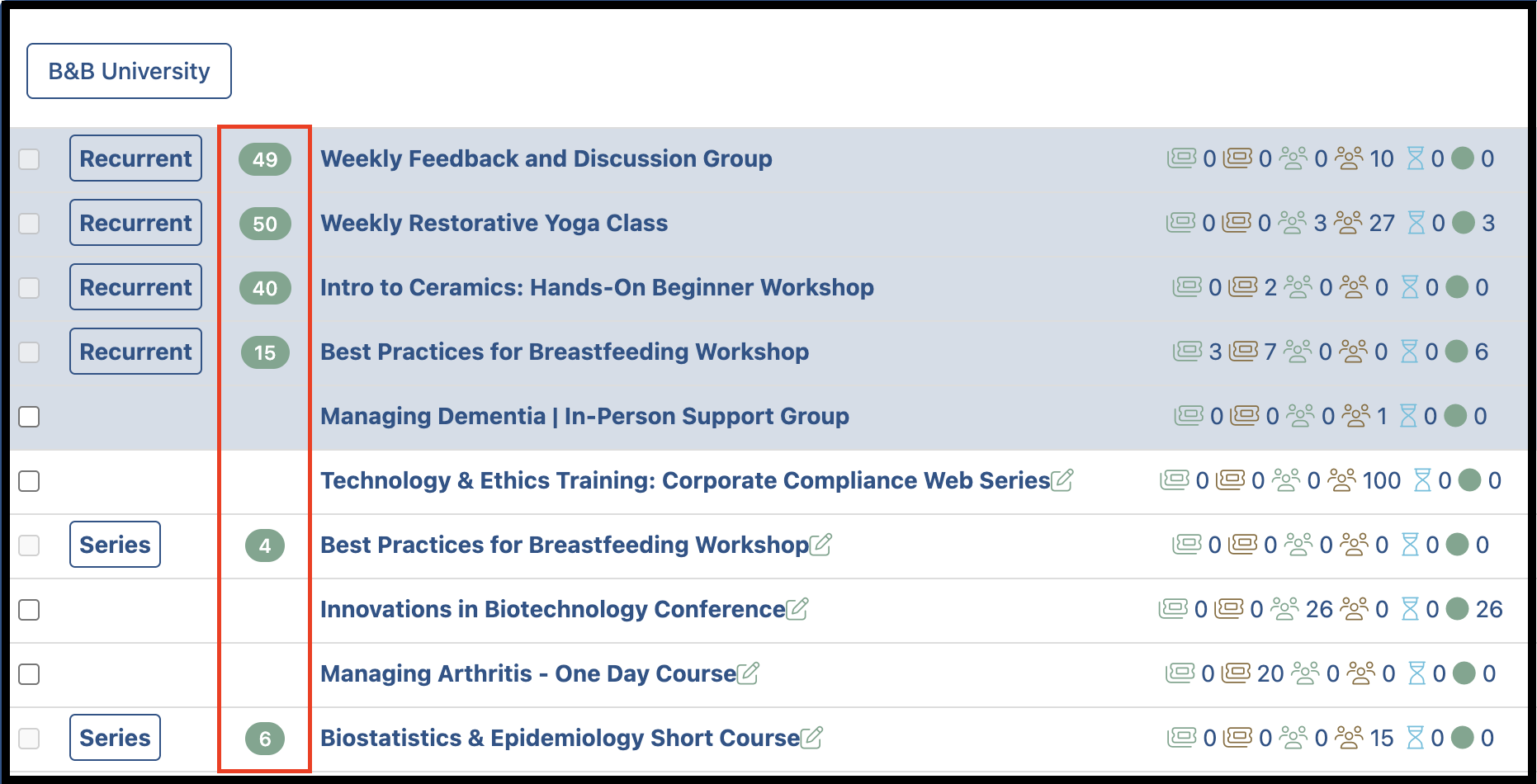Select checkbox for Technology & Ethics Training row
Image resolution: width=1537 pixels, height=784 pixels.
click(x=29, y=481)
